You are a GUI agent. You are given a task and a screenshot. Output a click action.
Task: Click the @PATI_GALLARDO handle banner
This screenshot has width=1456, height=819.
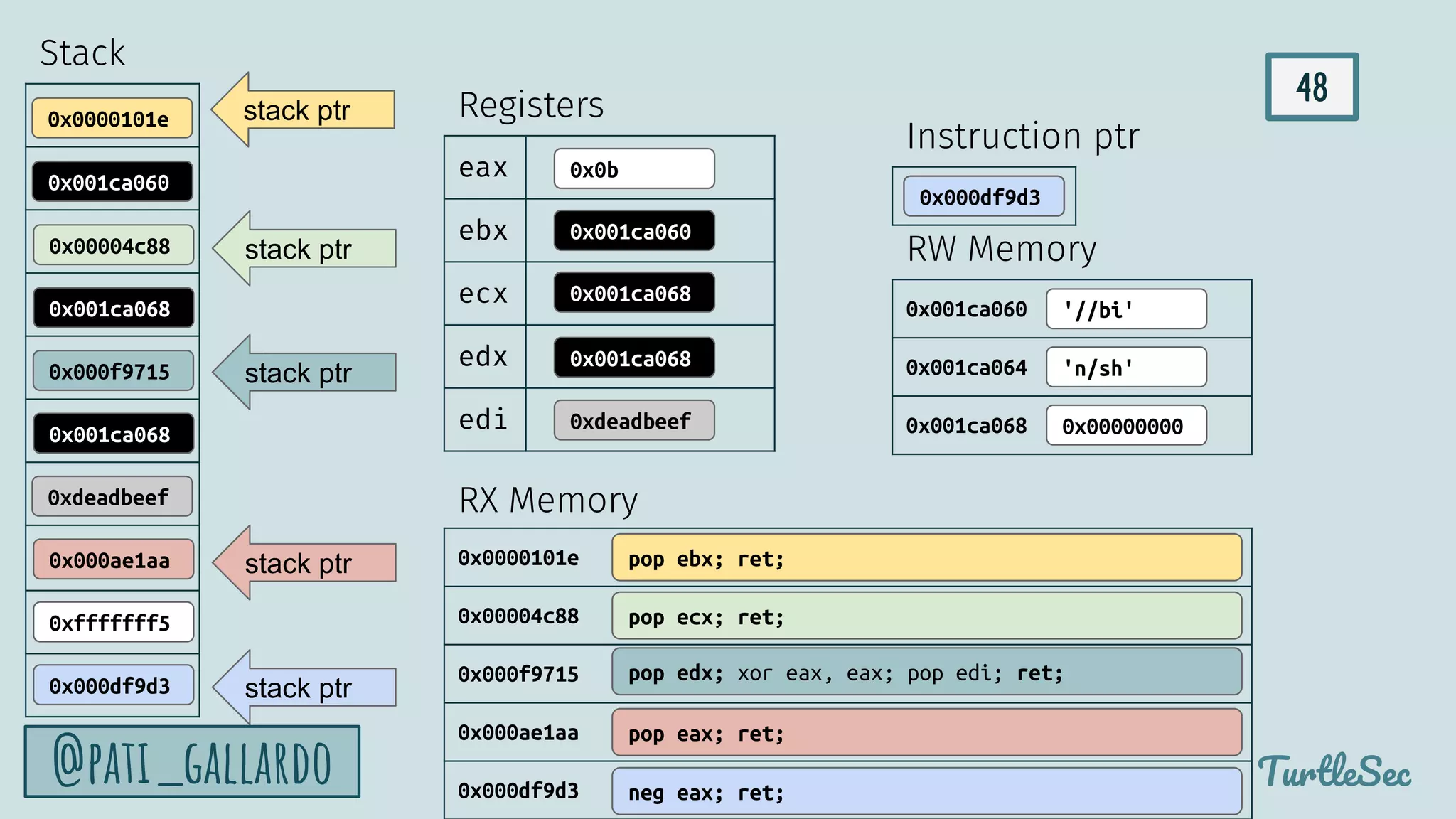(192, 762)
